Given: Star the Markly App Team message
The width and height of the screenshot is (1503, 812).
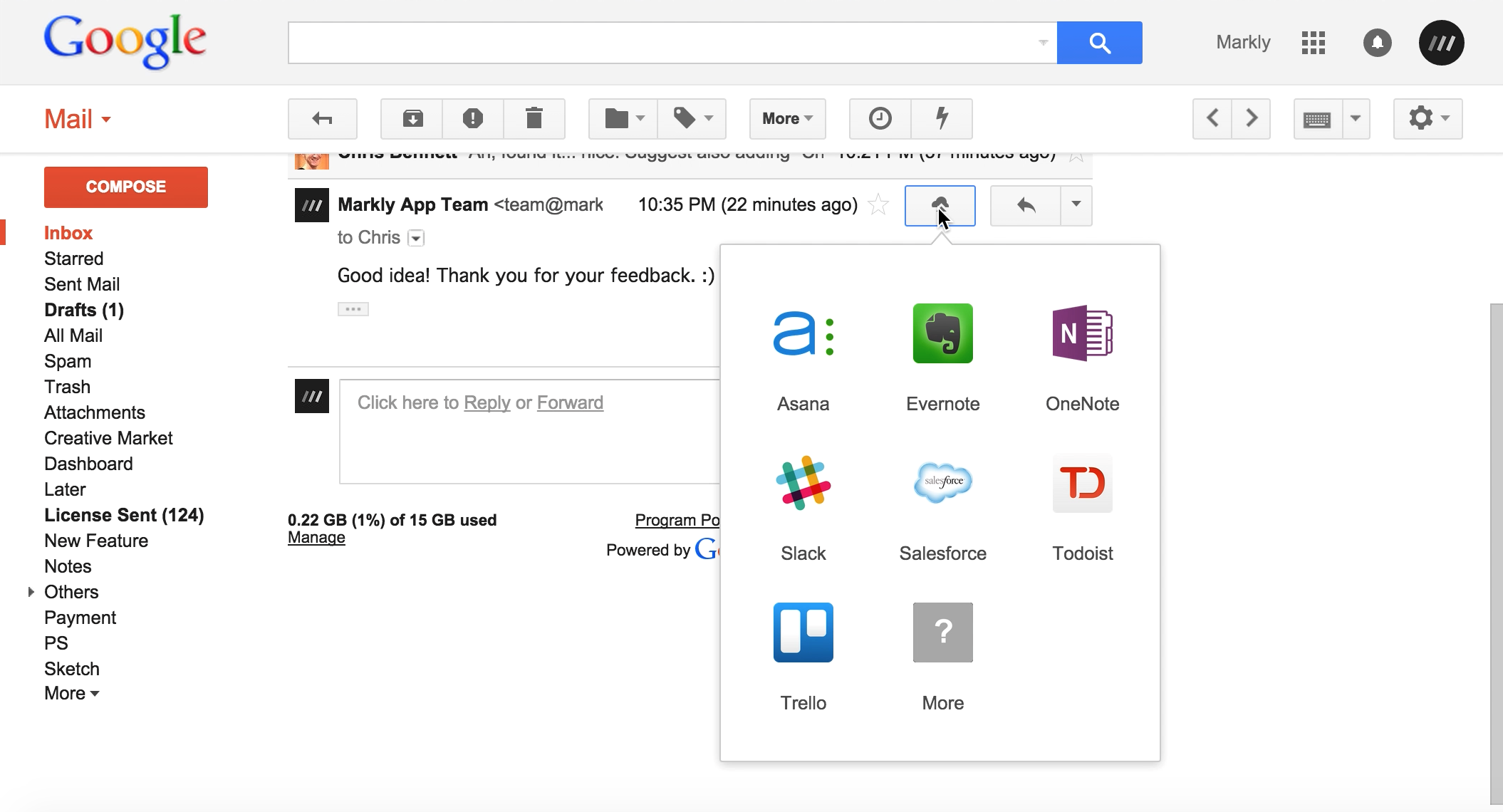Looking at the screenshot, I should pyautogui.click(x=879, y=205).
